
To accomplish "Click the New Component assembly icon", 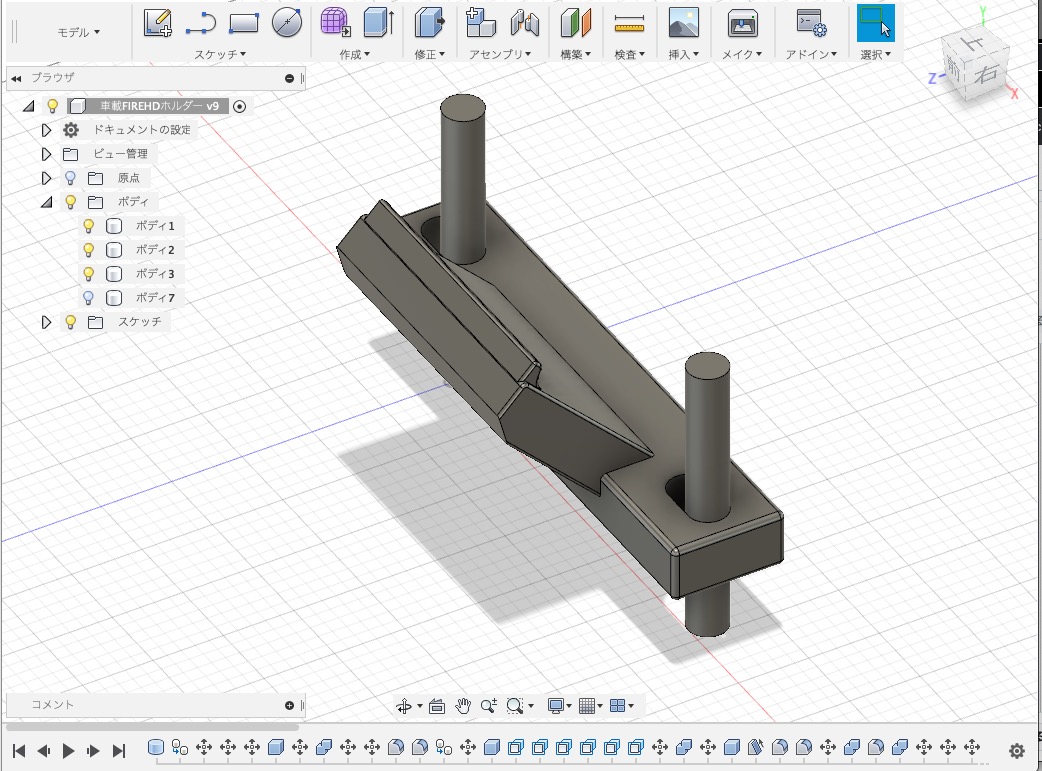I will point(480,22).
